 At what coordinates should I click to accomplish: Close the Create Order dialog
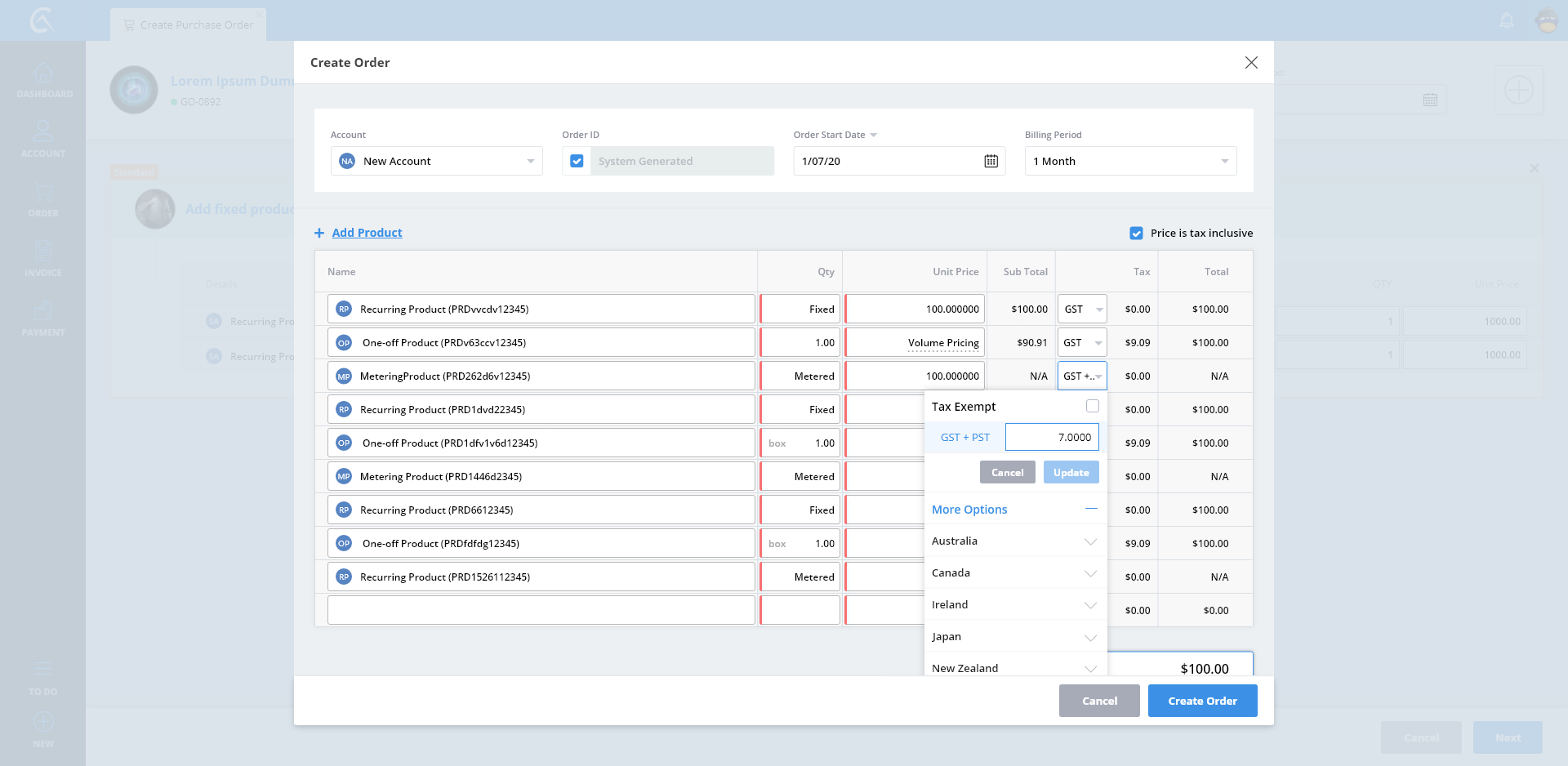coord(1250,63)
